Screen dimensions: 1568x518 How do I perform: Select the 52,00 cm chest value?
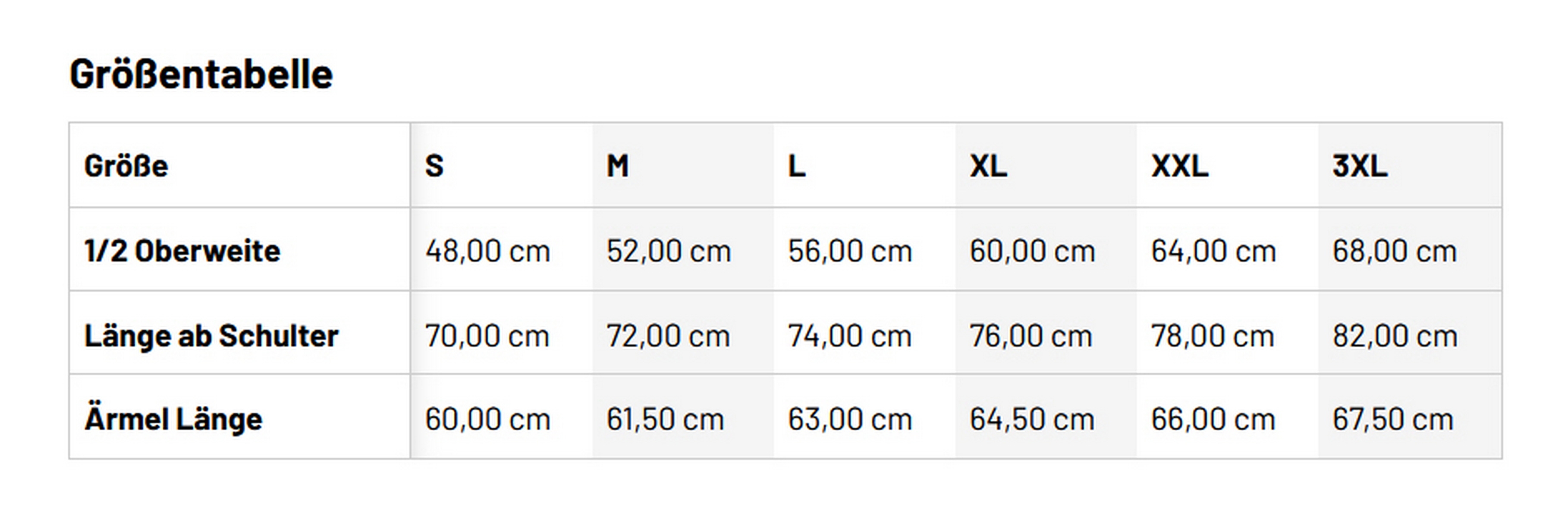tap(668, 250)
